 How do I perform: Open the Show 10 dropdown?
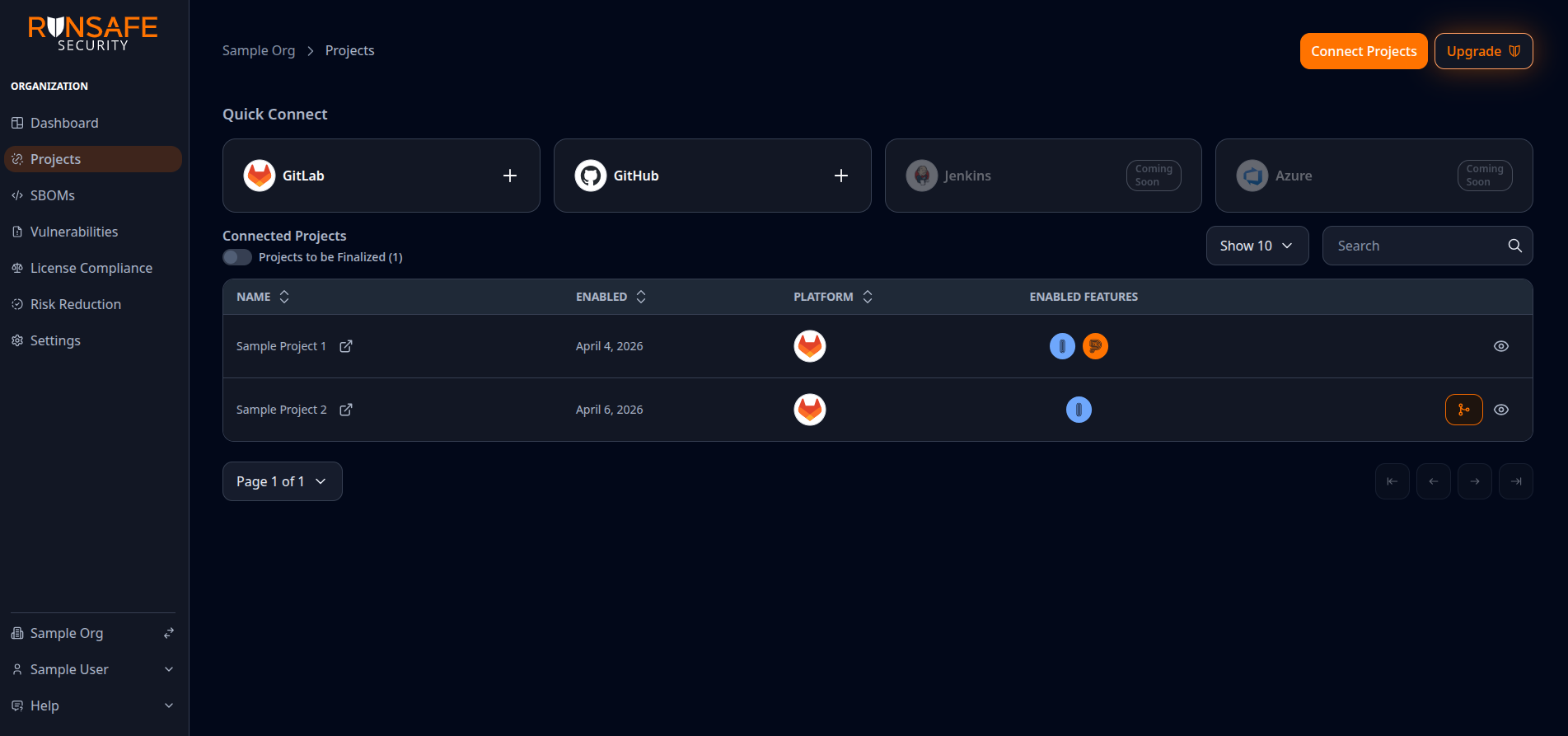1257,246
